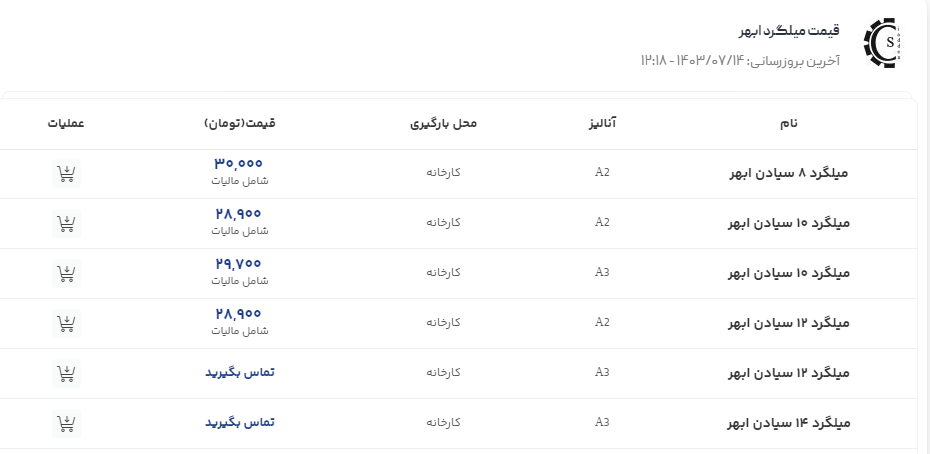The image size is (930, 454).
Task: Click cart icon for میلگرد 14 row
Action: (66, 423)
